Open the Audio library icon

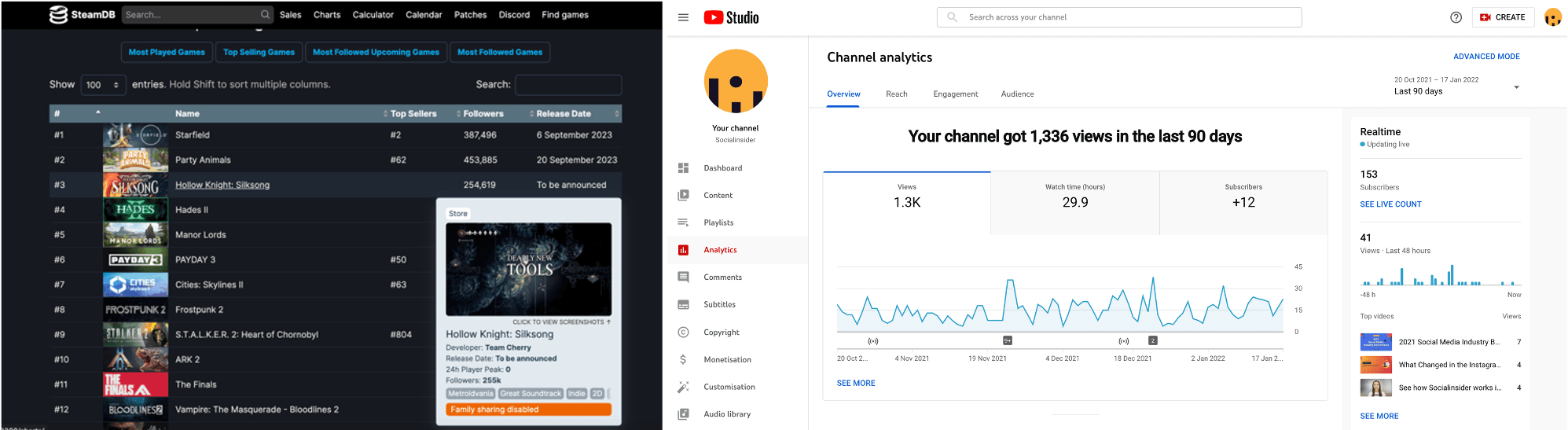683,414
